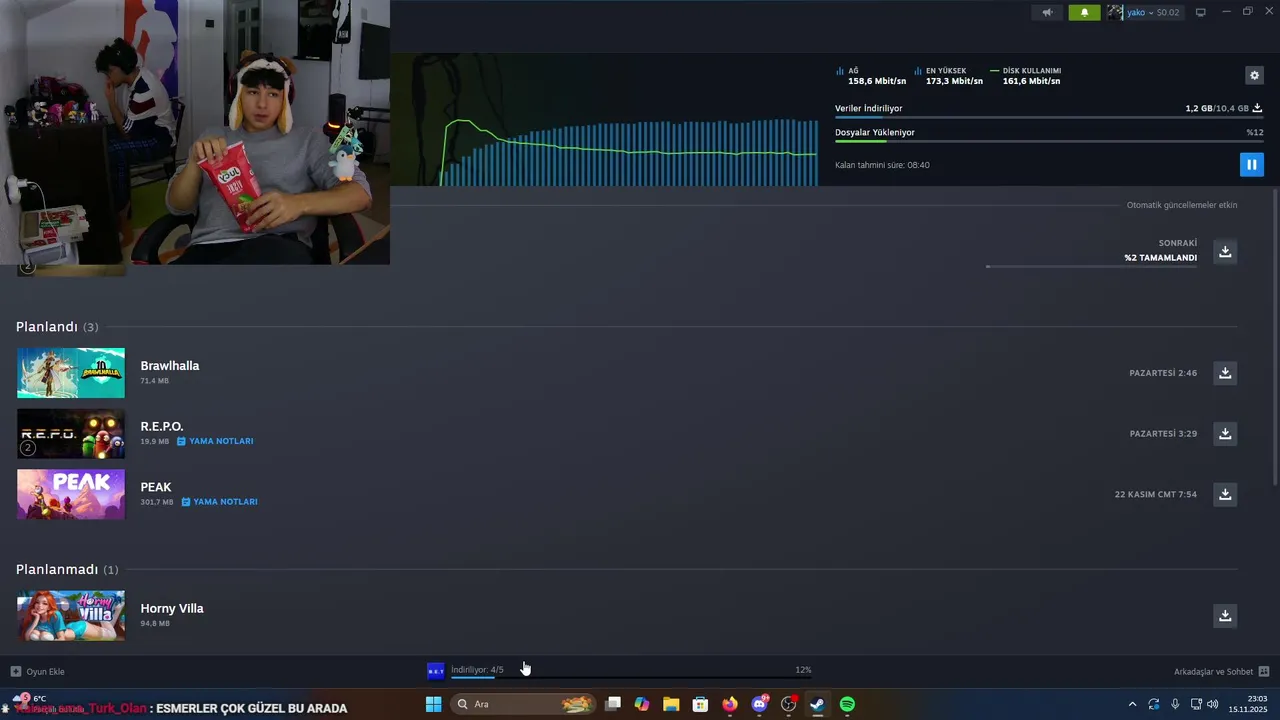Open volume speaker tray icon

click(x=1212, y=704)
